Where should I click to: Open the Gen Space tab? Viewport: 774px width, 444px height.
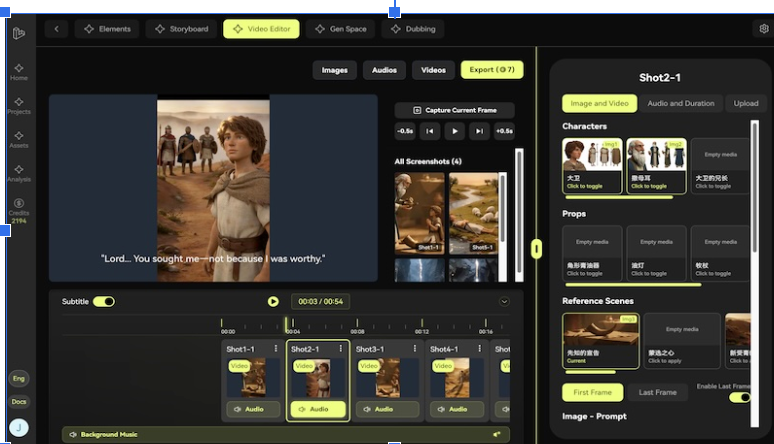point(341,29)
